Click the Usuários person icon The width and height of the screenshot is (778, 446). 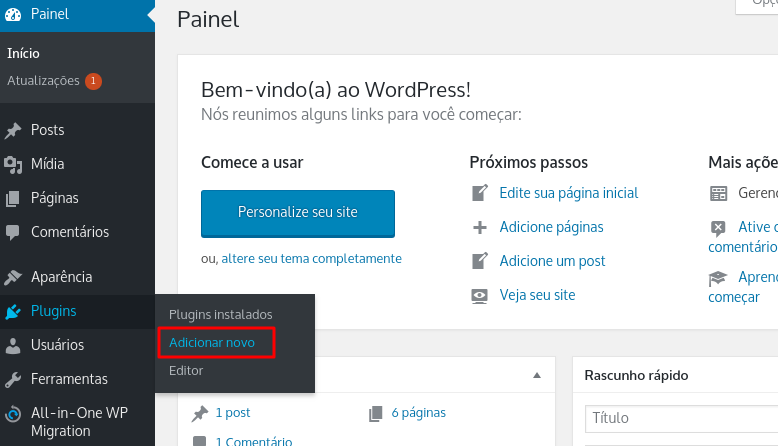[13, 345]
